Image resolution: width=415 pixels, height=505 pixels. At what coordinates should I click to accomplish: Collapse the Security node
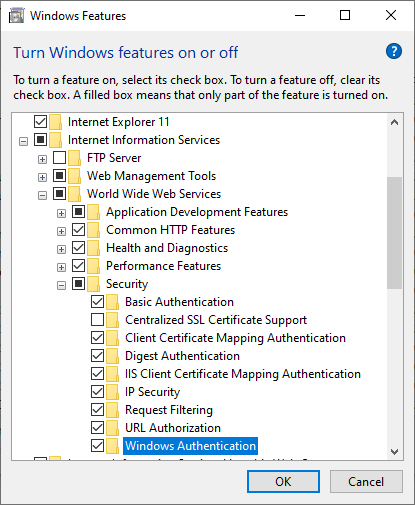(61, 285)
